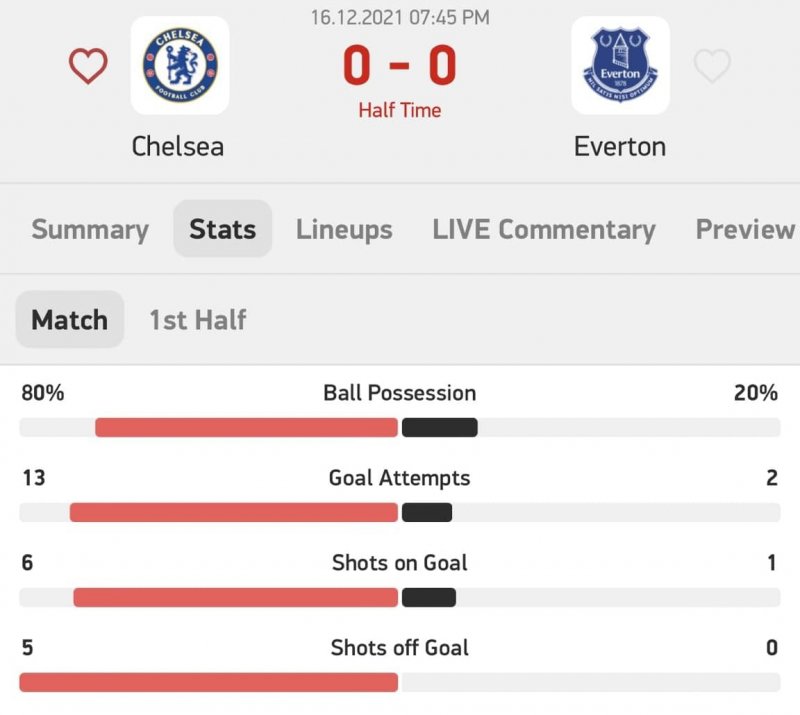Image resolution: width=800 pixels, height=715 pixels.
Task: Click the Ball Possession bar
Action: pos(400,428)
